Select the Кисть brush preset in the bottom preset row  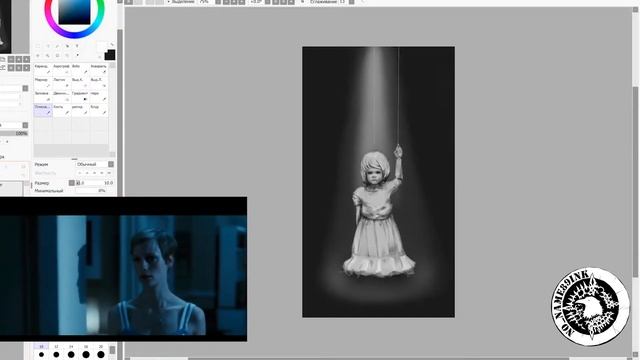(62, 110)
